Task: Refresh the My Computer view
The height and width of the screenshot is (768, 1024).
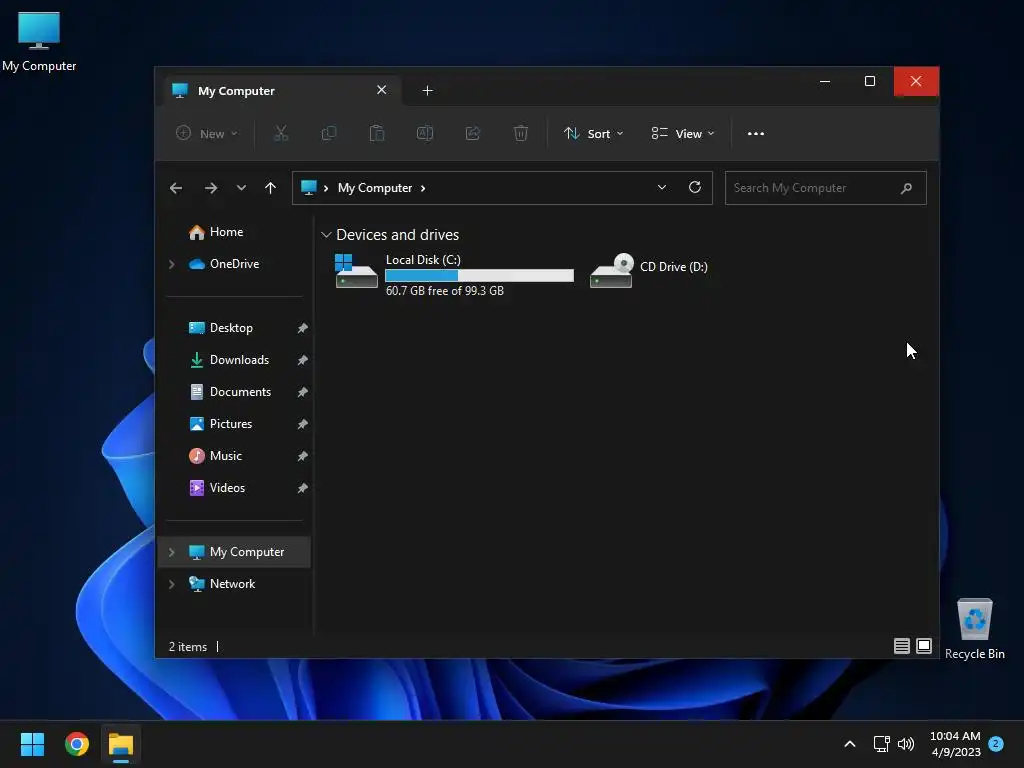Action: click(695, 187)
